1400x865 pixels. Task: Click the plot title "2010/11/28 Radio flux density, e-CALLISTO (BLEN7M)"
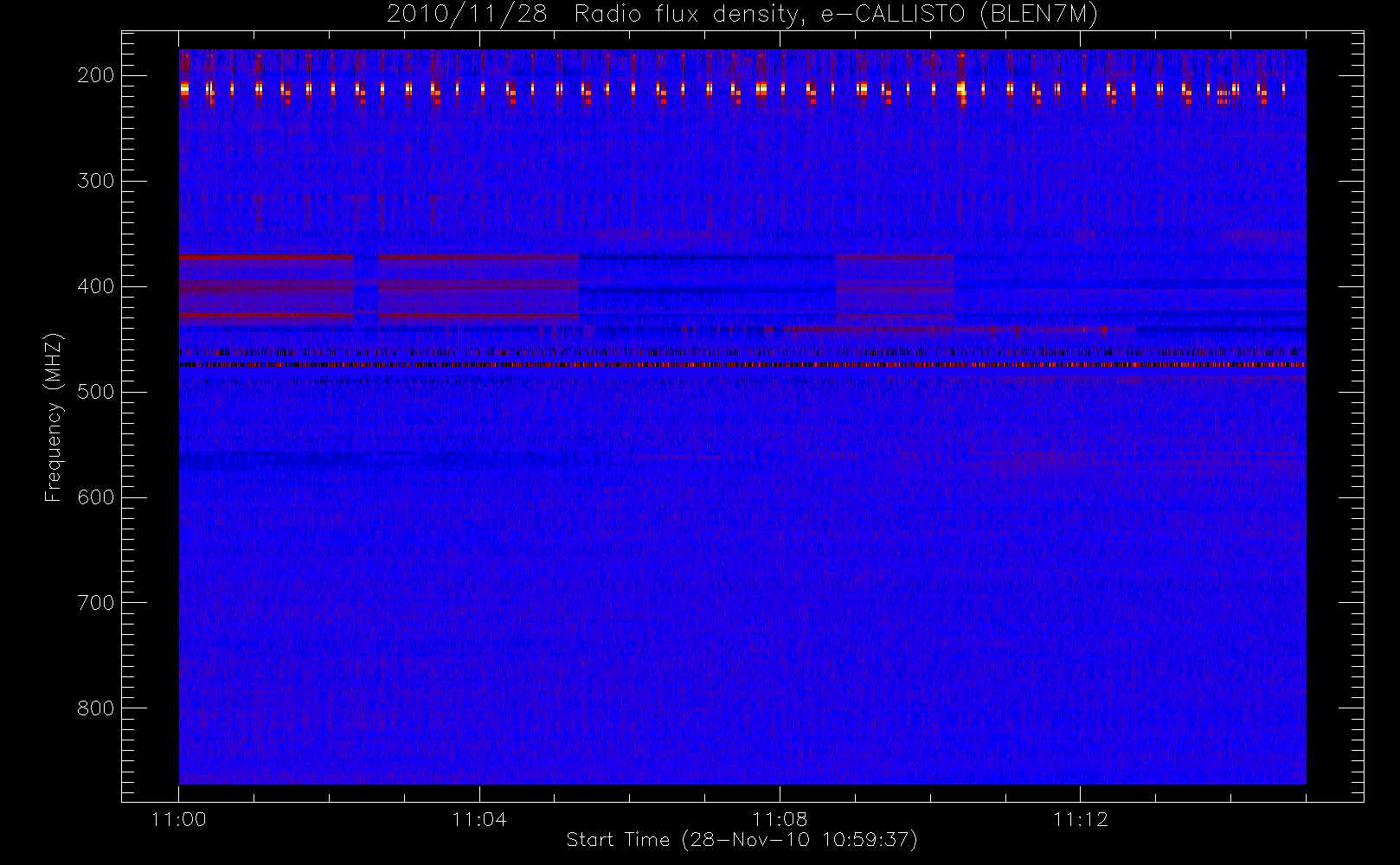coord(742,15)
